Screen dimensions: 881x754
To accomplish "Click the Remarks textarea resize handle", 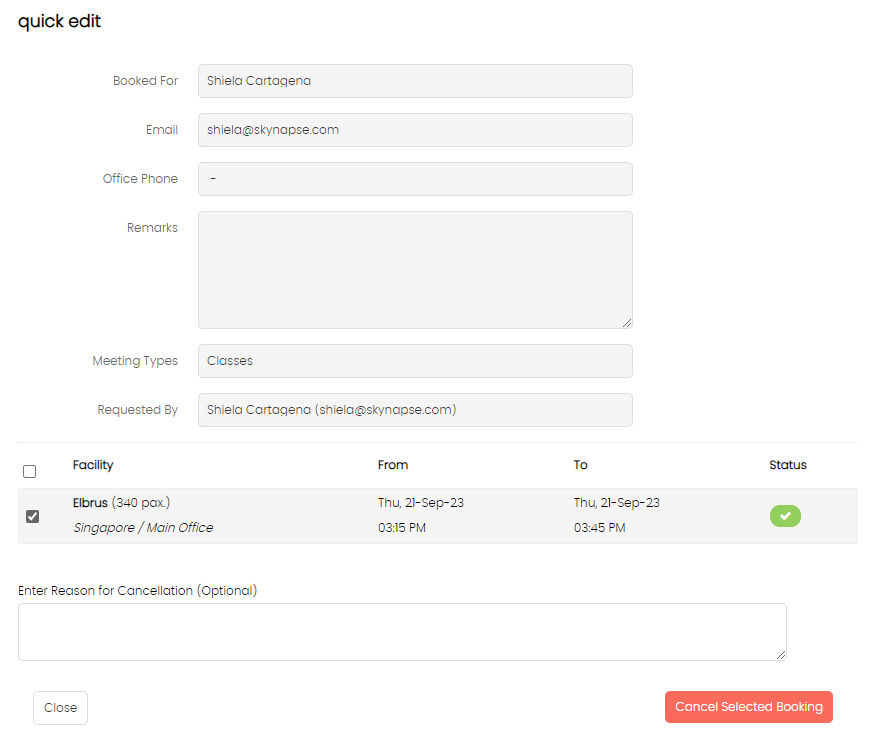I will click(627, 323).
